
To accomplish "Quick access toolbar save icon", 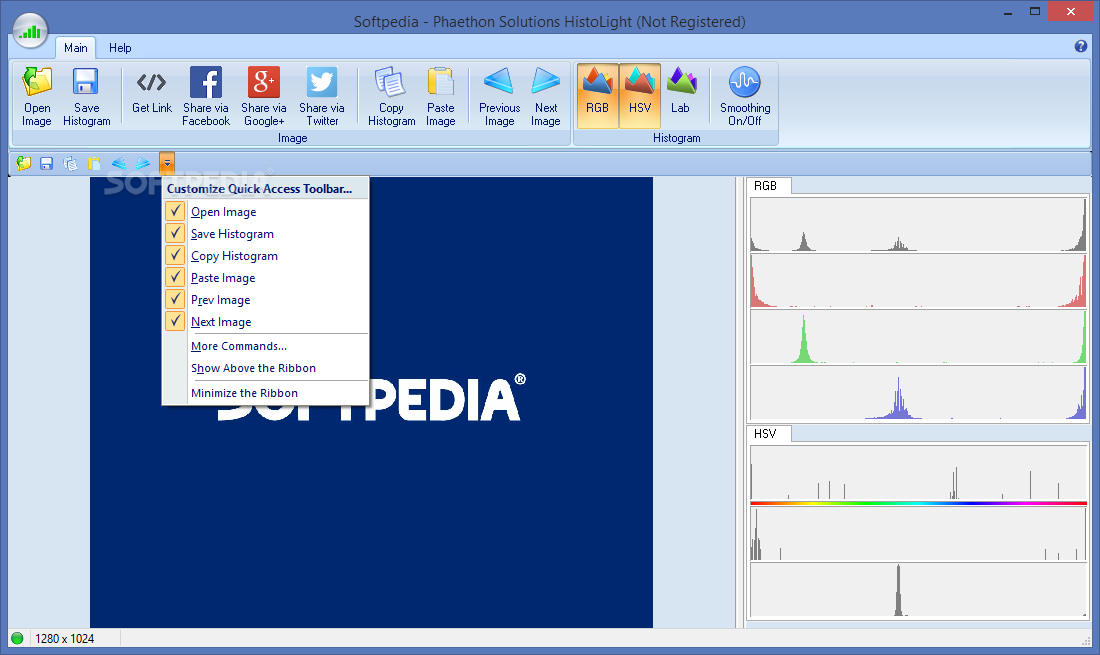I will coord(46,163).
